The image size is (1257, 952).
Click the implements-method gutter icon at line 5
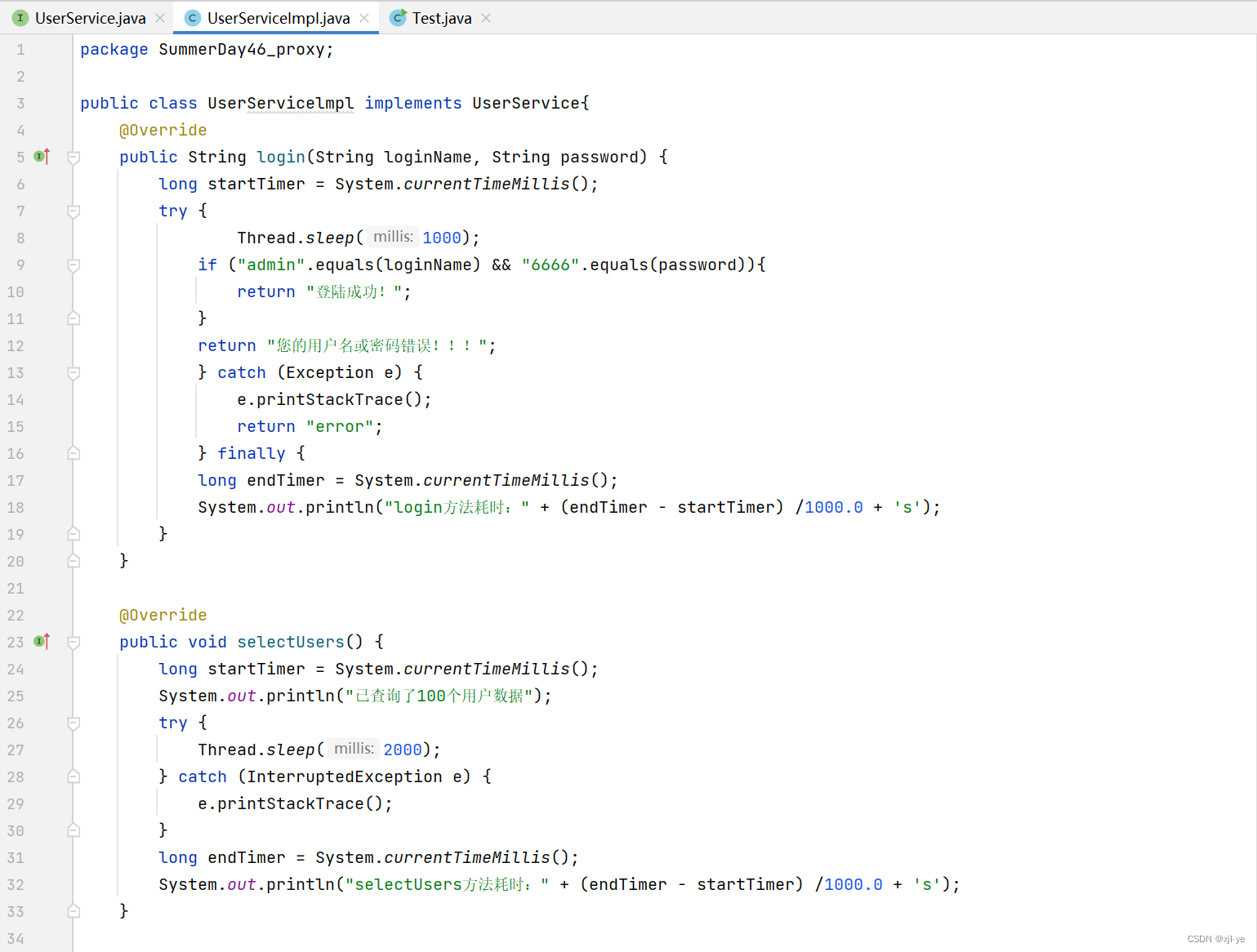point(42,156)
